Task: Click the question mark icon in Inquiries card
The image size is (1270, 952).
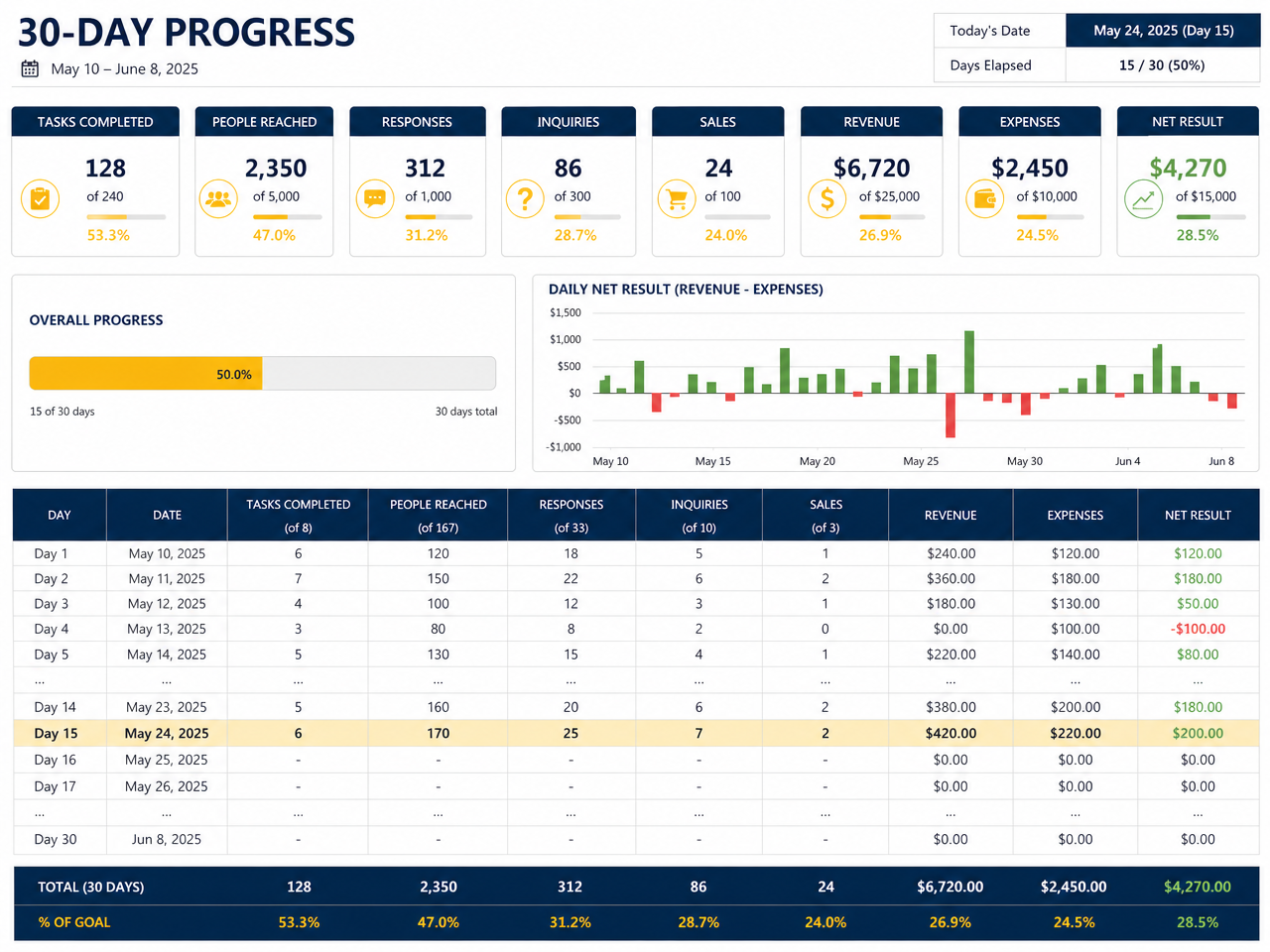Action: [525, 199]
